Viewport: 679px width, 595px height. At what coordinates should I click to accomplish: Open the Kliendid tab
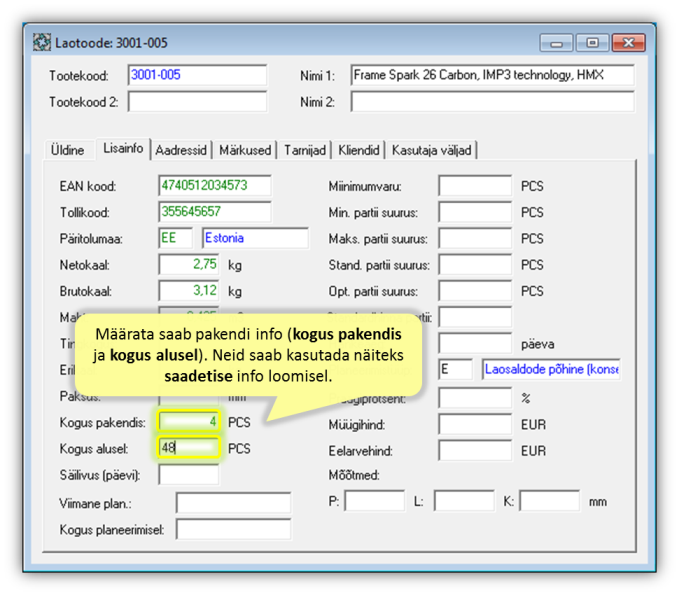pyautogui.click(x=359, y=150)
